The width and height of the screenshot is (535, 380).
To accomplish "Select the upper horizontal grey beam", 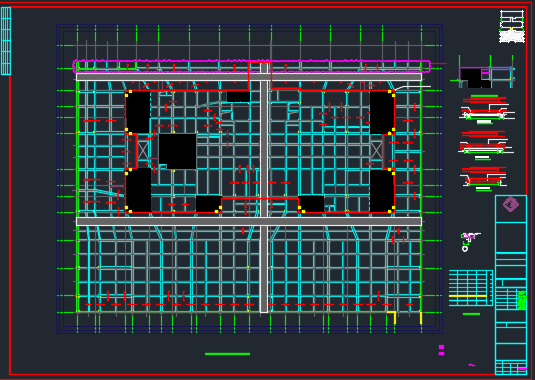I will [249, 77].
